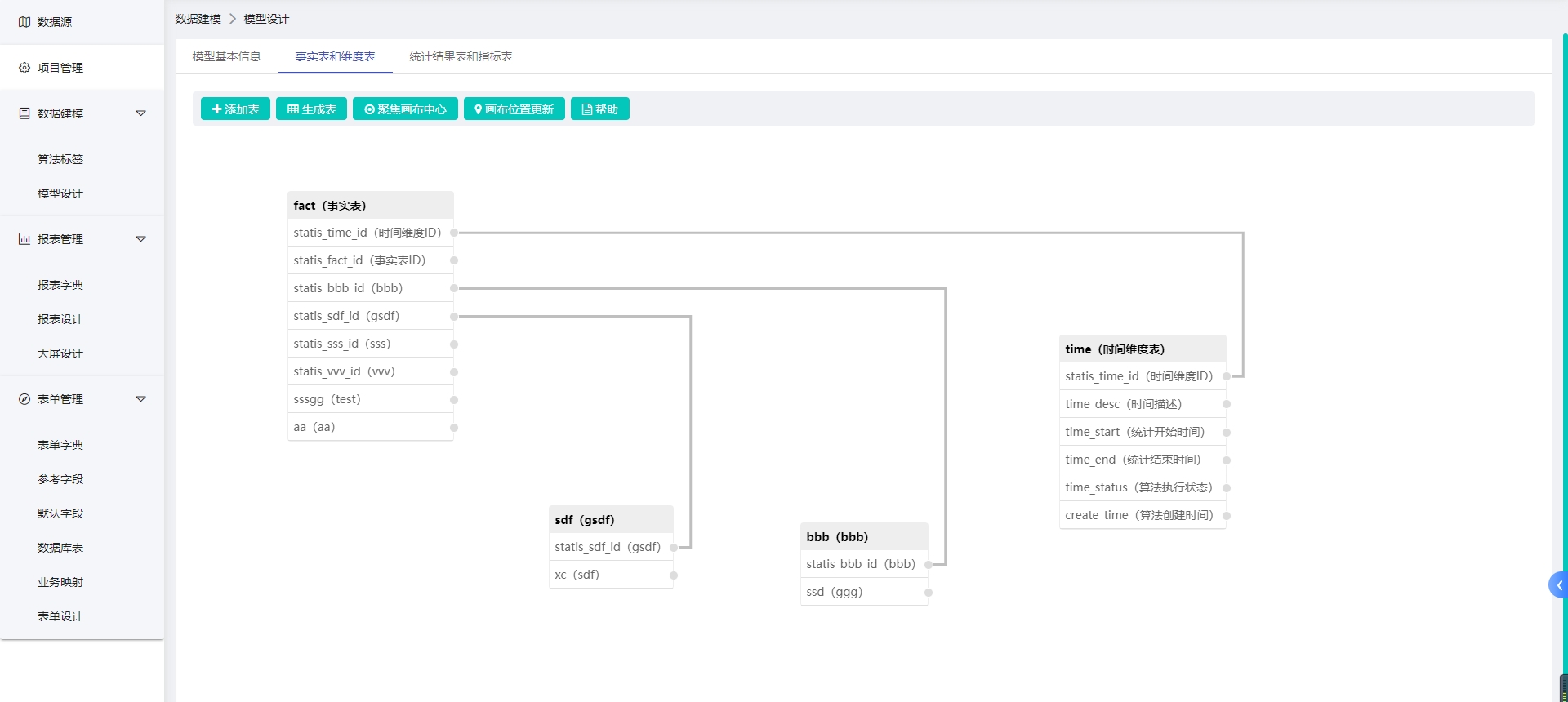The image size is (1568, 702).
Task: Open 报表字典 in sidebar
Action: (x=60, y=285)
